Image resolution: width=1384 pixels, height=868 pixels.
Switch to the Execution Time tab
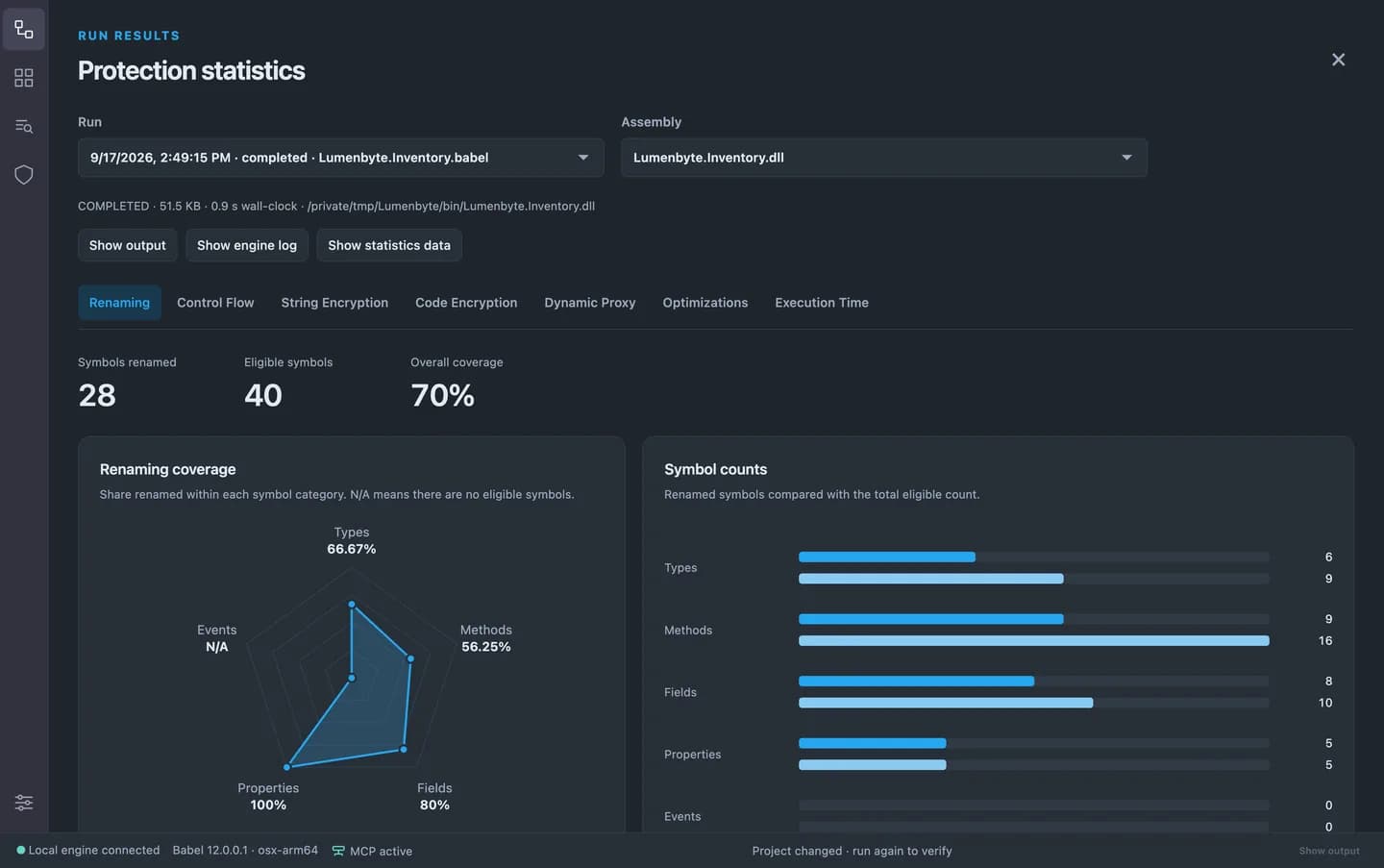(822, 303)
